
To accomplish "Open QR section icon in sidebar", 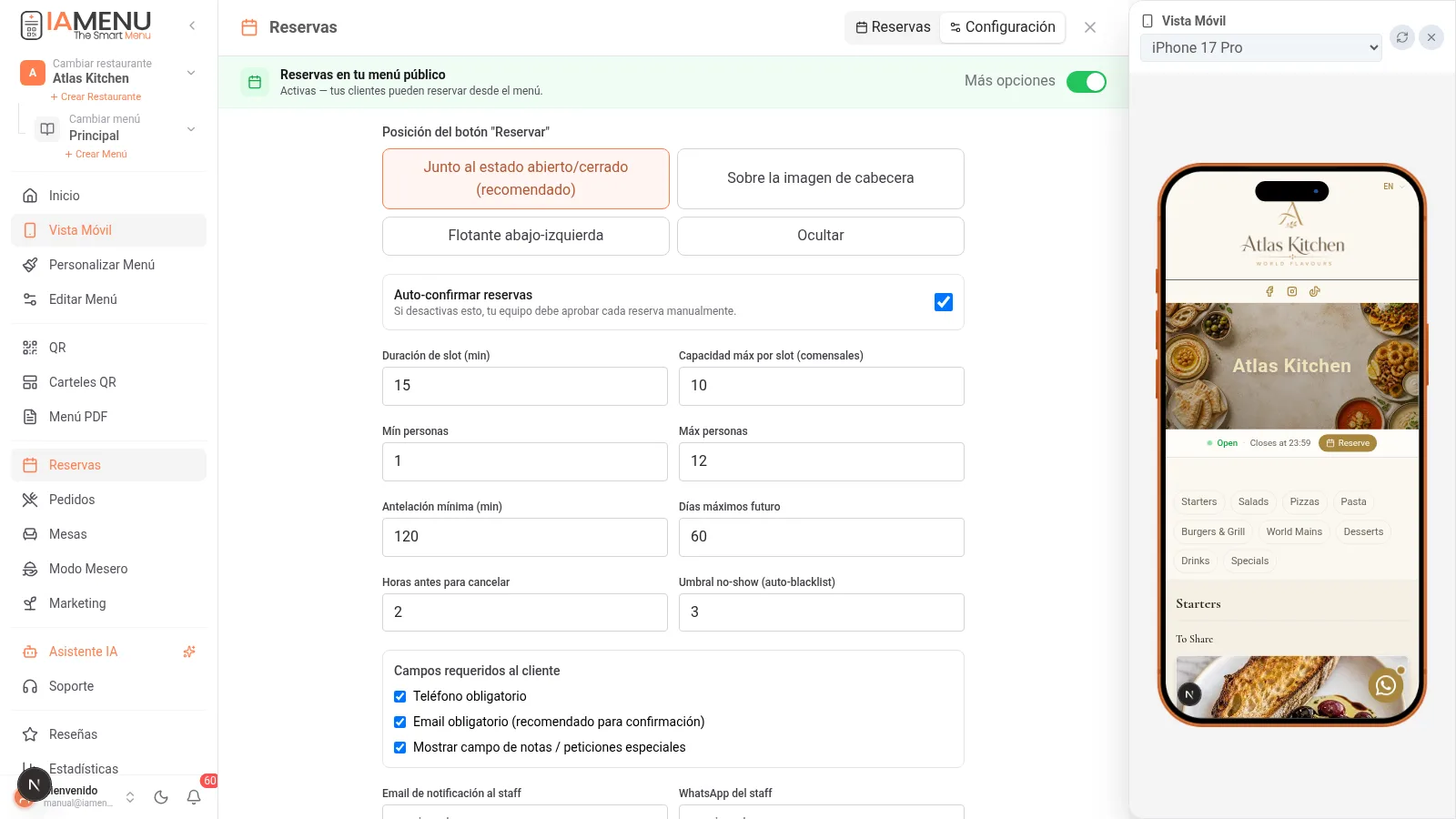I will [x=30, y=348].
